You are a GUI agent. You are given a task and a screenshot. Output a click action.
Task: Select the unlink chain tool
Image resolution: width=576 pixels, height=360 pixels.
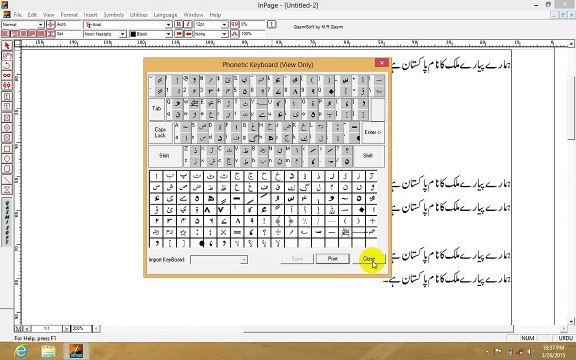pyautogui.click(x=7, y=85)
